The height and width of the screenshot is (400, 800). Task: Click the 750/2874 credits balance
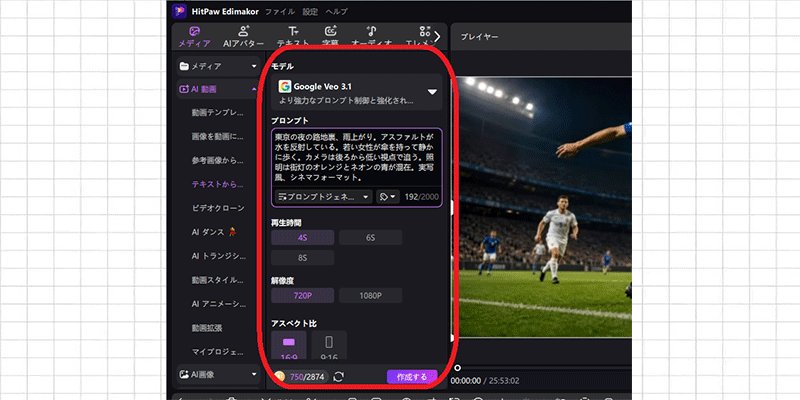307,377
